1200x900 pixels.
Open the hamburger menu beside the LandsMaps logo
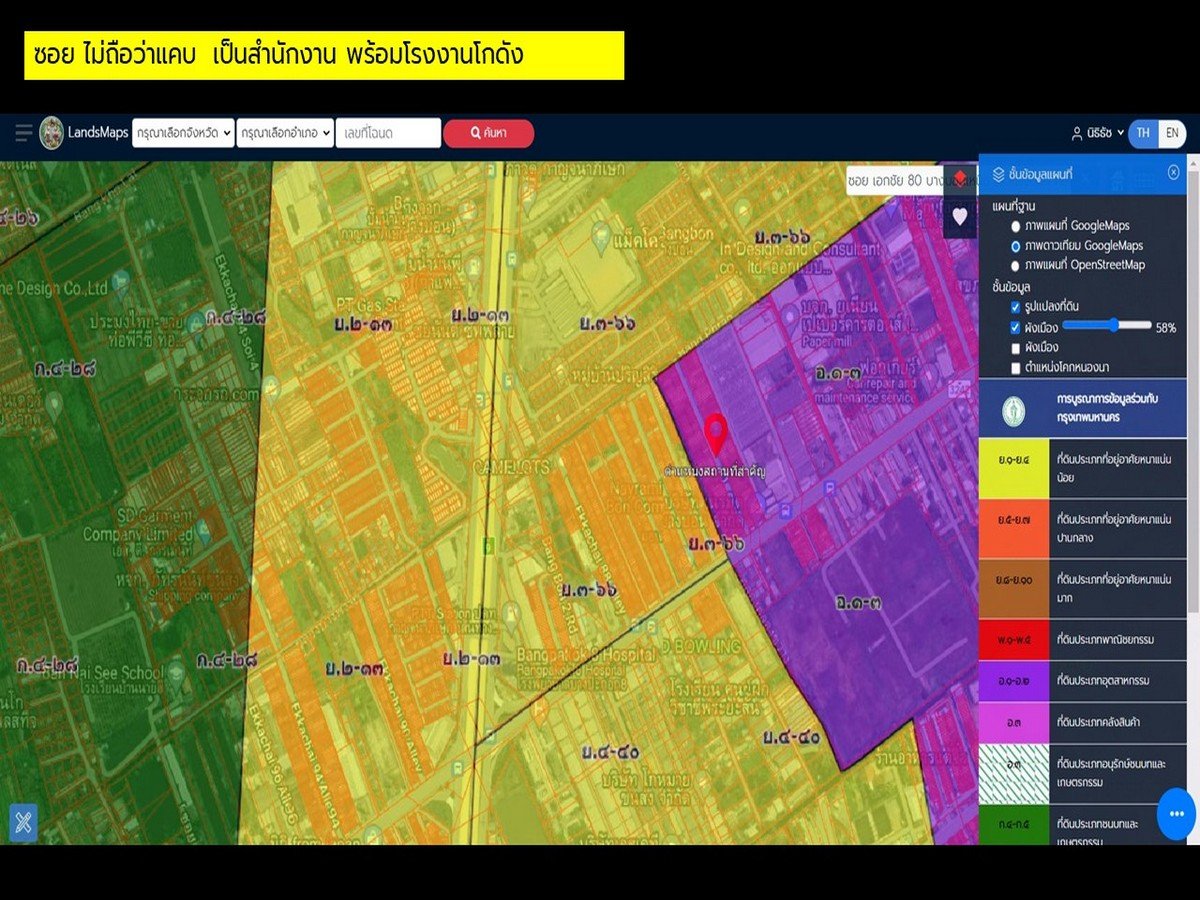click(x=23, y=133)
